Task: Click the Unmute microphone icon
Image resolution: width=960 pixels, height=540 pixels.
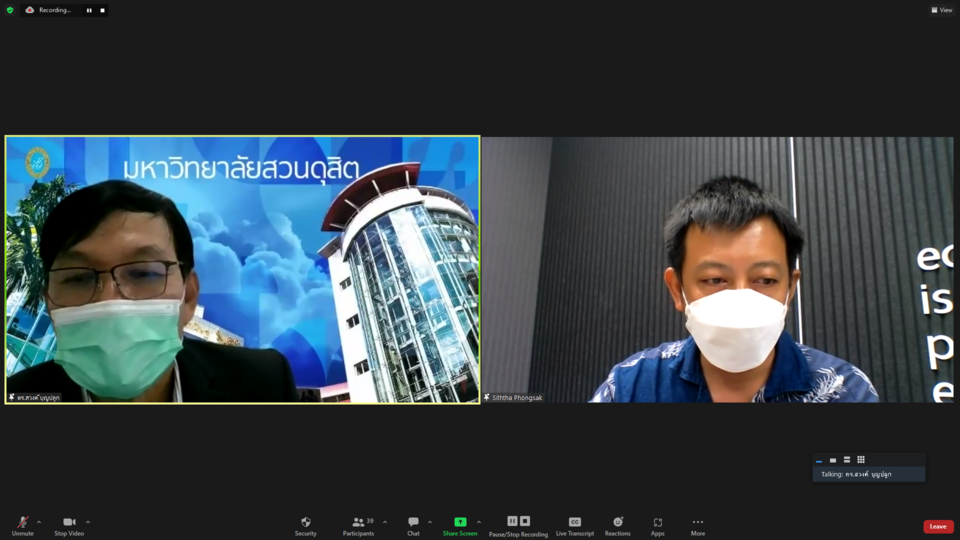Action: 23,522
